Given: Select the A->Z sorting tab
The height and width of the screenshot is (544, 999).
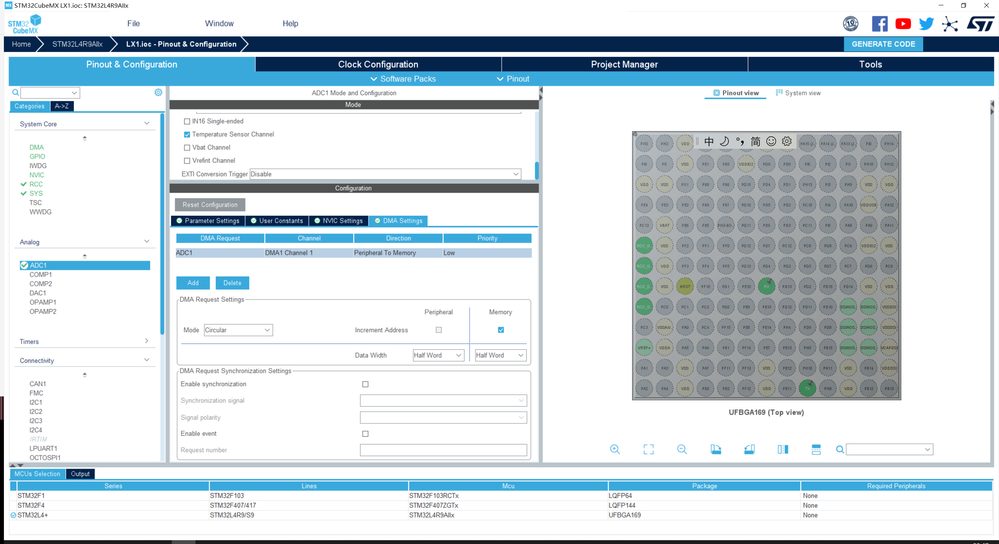Looking at the screenshot, I should point(61,106).
